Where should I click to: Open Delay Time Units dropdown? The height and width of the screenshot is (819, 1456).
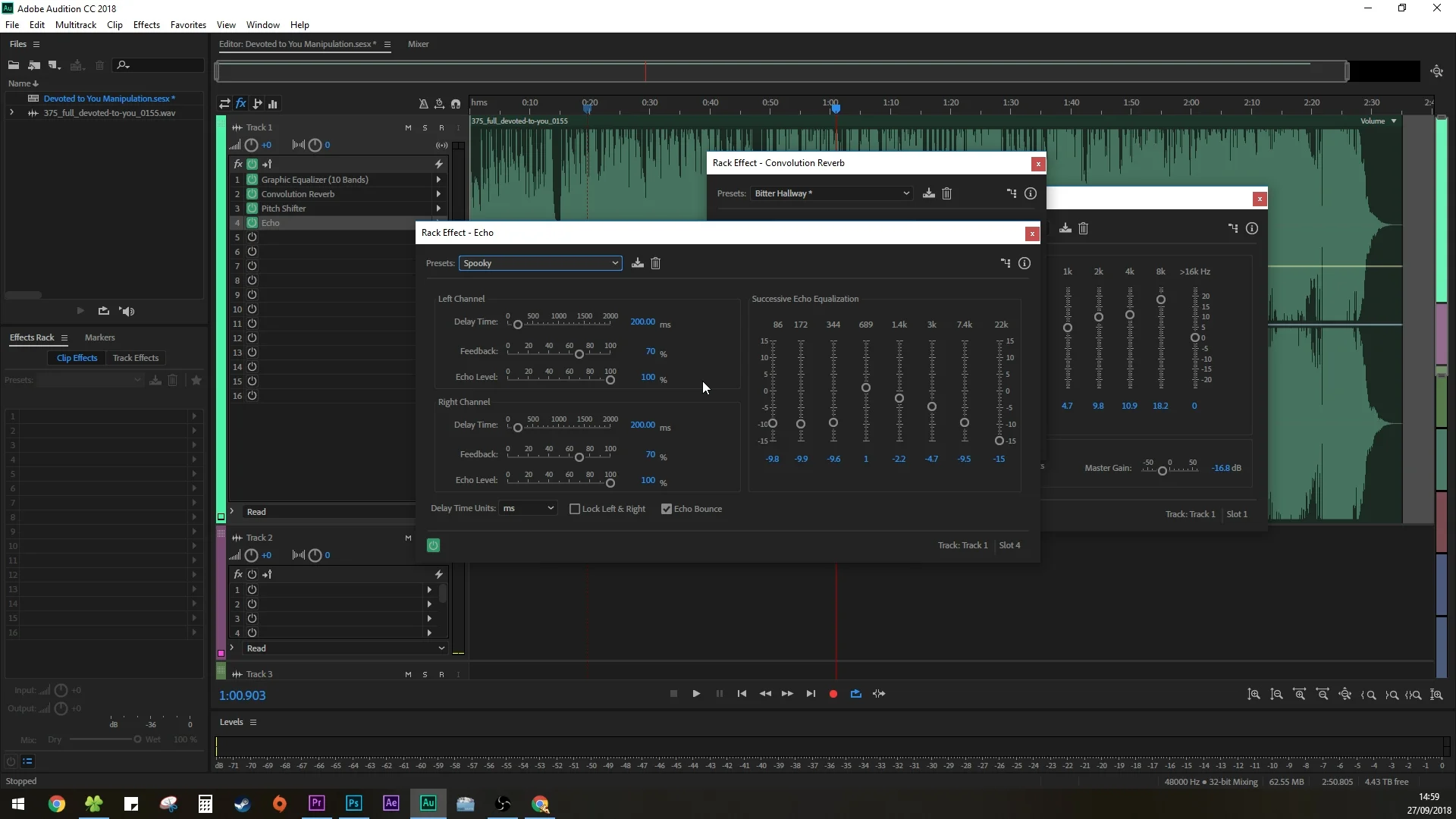pyautogui.click(x=528, y=508)
